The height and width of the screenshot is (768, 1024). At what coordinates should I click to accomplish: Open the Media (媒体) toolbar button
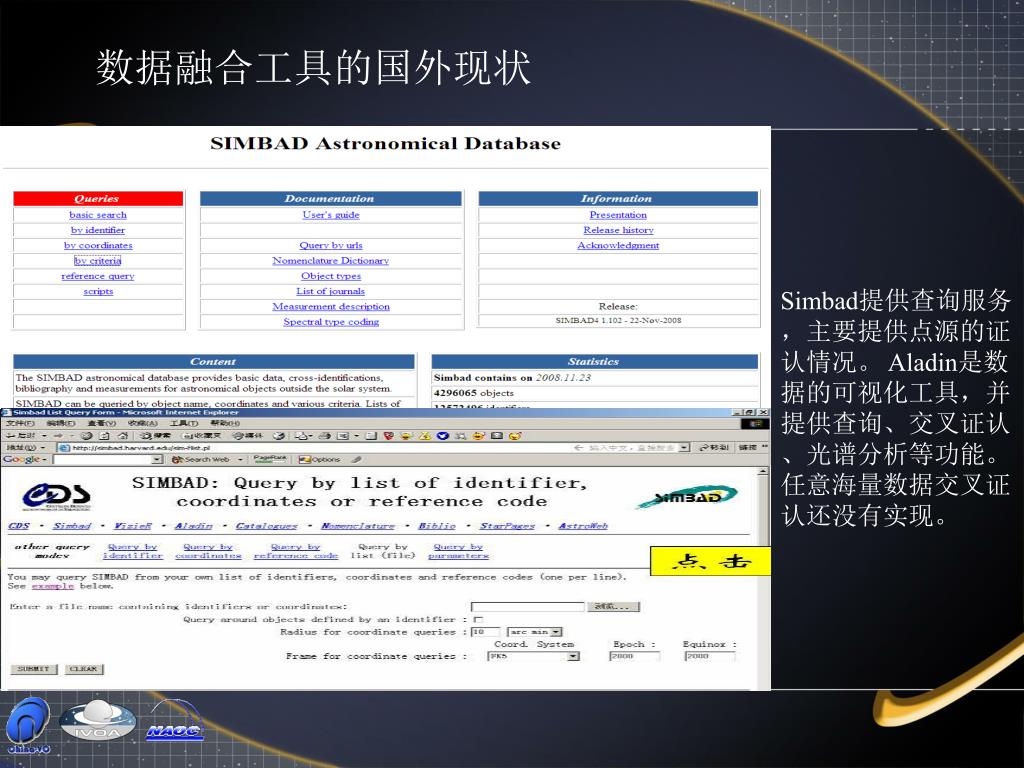(248, 436)
